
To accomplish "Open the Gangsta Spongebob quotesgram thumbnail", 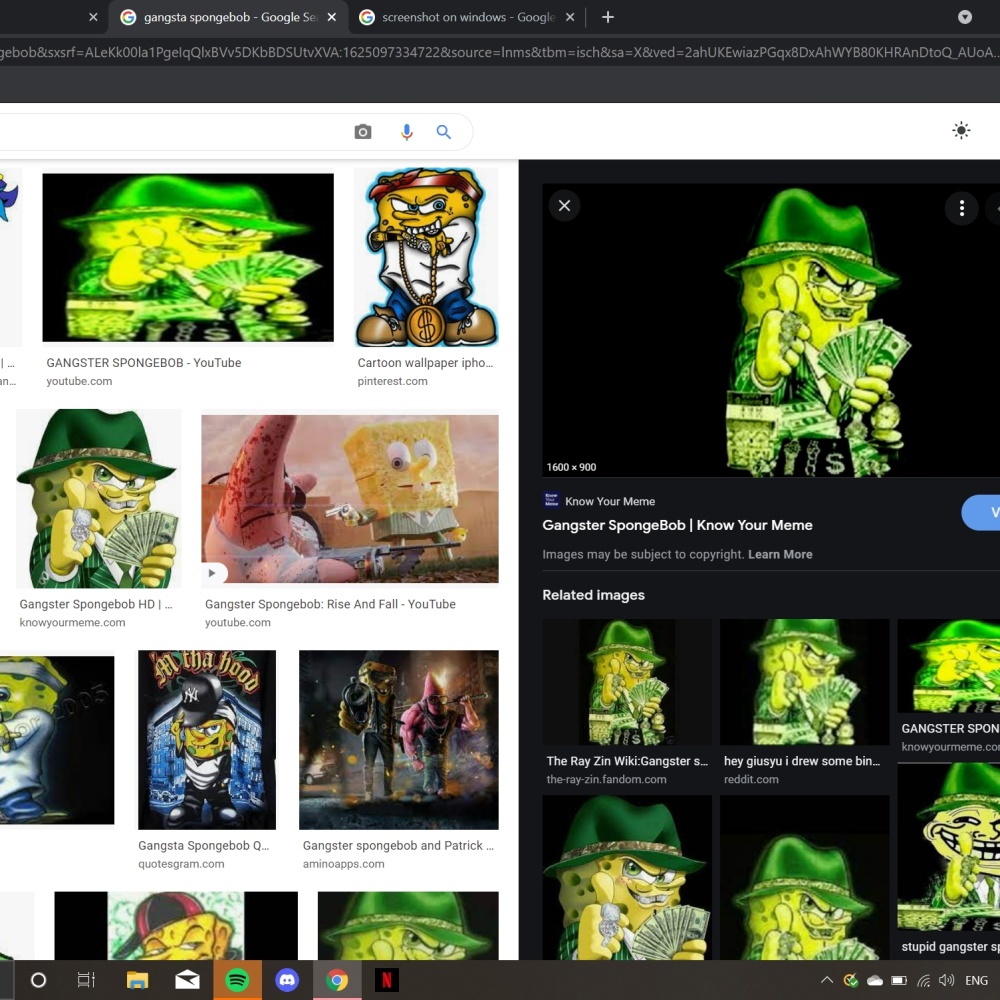I will (x=207, y=740).
